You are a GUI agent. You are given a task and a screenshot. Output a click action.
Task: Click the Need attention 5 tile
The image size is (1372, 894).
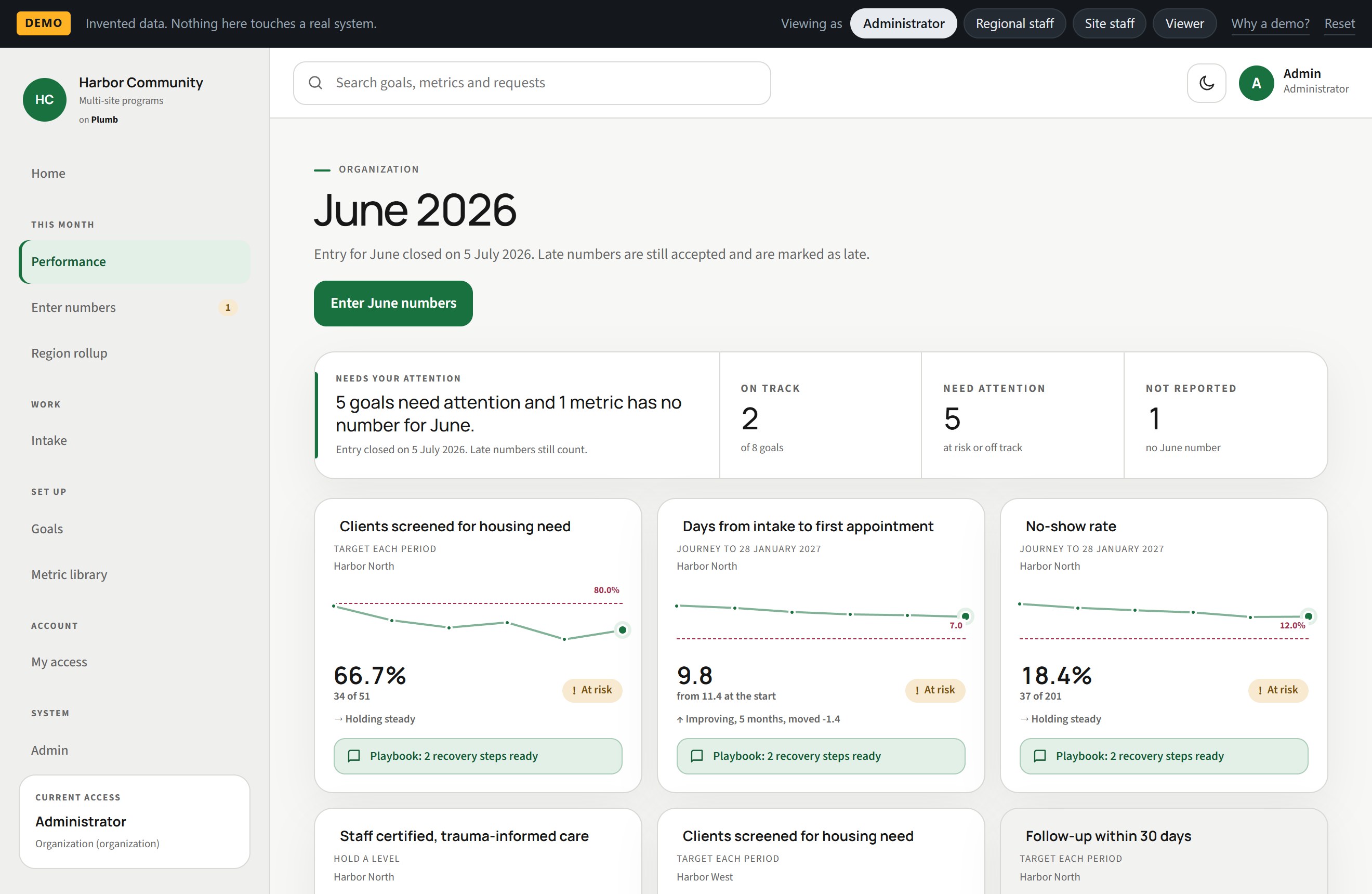tap(1023, 415)
